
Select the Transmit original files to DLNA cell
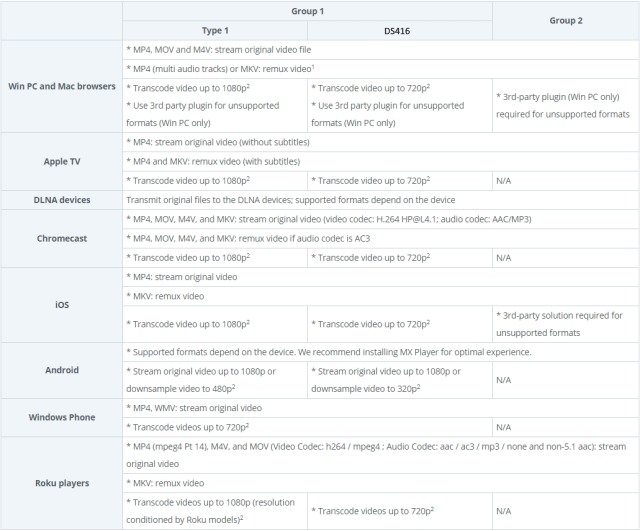(380, 200)
